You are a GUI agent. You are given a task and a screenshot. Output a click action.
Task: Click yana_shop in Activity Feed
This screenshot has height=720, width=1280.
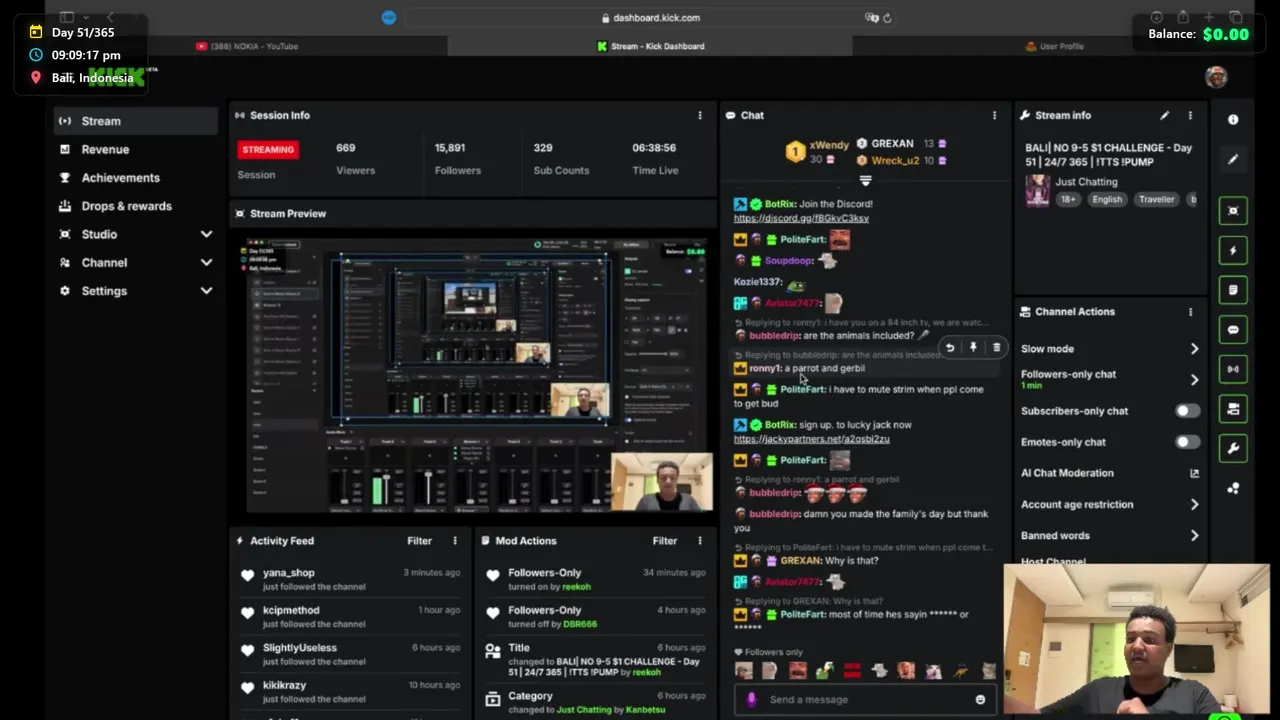288,573
